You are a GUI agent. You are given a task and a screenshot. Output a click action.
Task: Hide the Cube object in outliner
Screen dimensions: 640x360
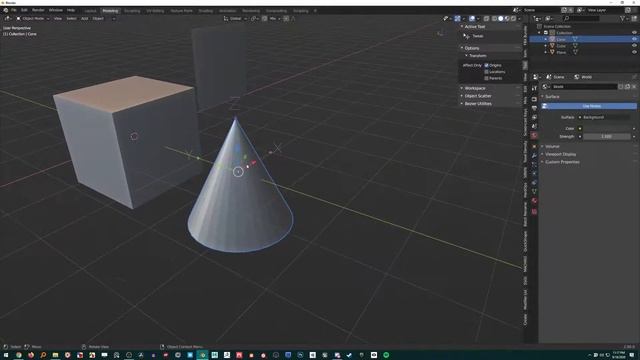pos(634,46)
